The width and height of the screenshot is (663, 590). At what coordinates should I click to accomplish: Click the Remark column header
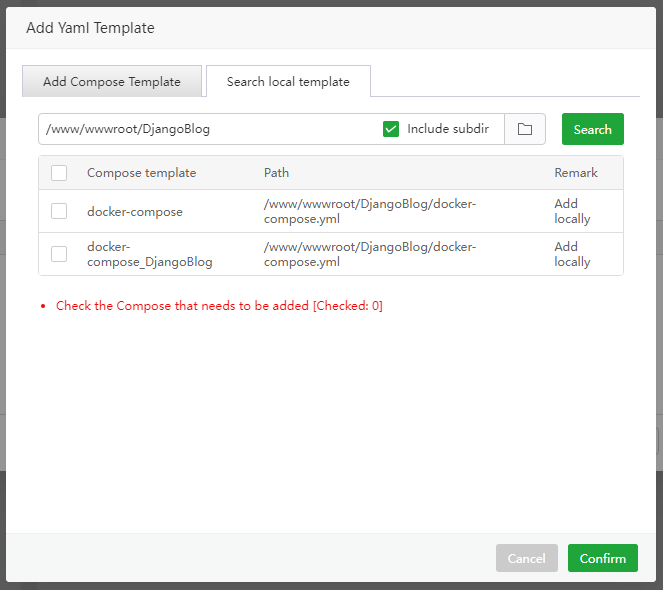(576, 173)
